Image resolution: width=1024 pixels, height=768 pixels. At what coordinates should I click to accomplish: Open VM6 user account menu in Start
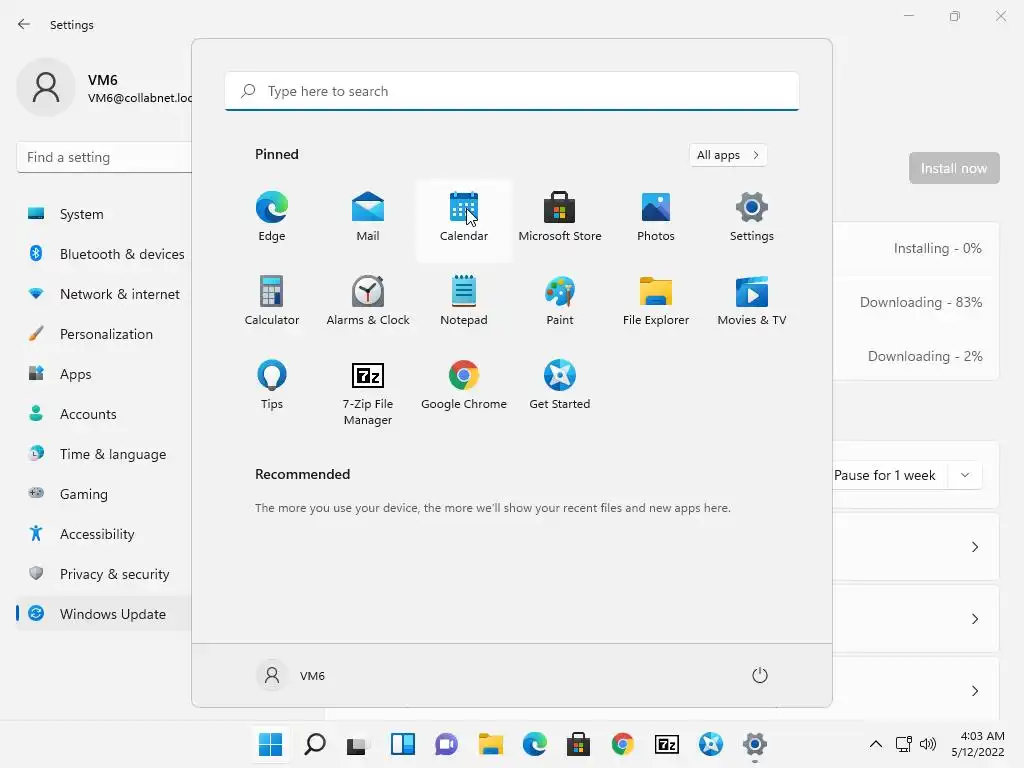click(291, 675)
